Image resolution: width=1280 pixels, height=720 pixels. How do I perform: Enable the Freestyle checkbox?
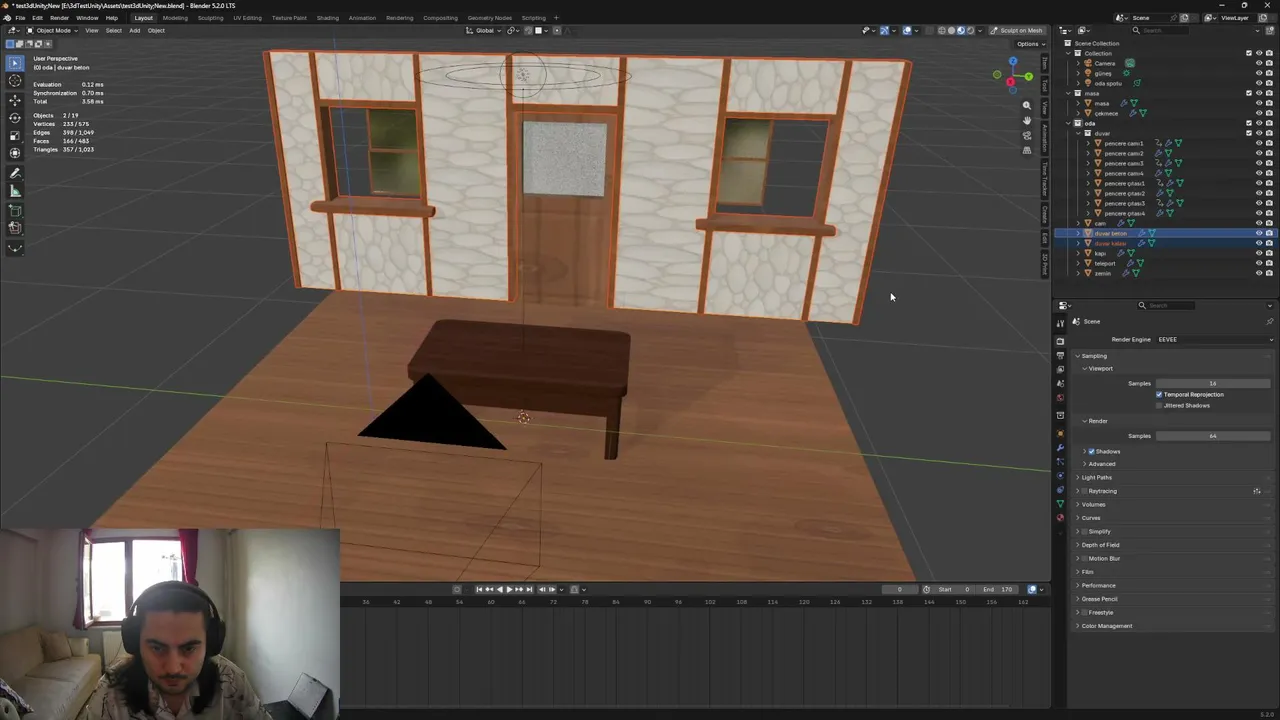click(x=1084, y=612)
